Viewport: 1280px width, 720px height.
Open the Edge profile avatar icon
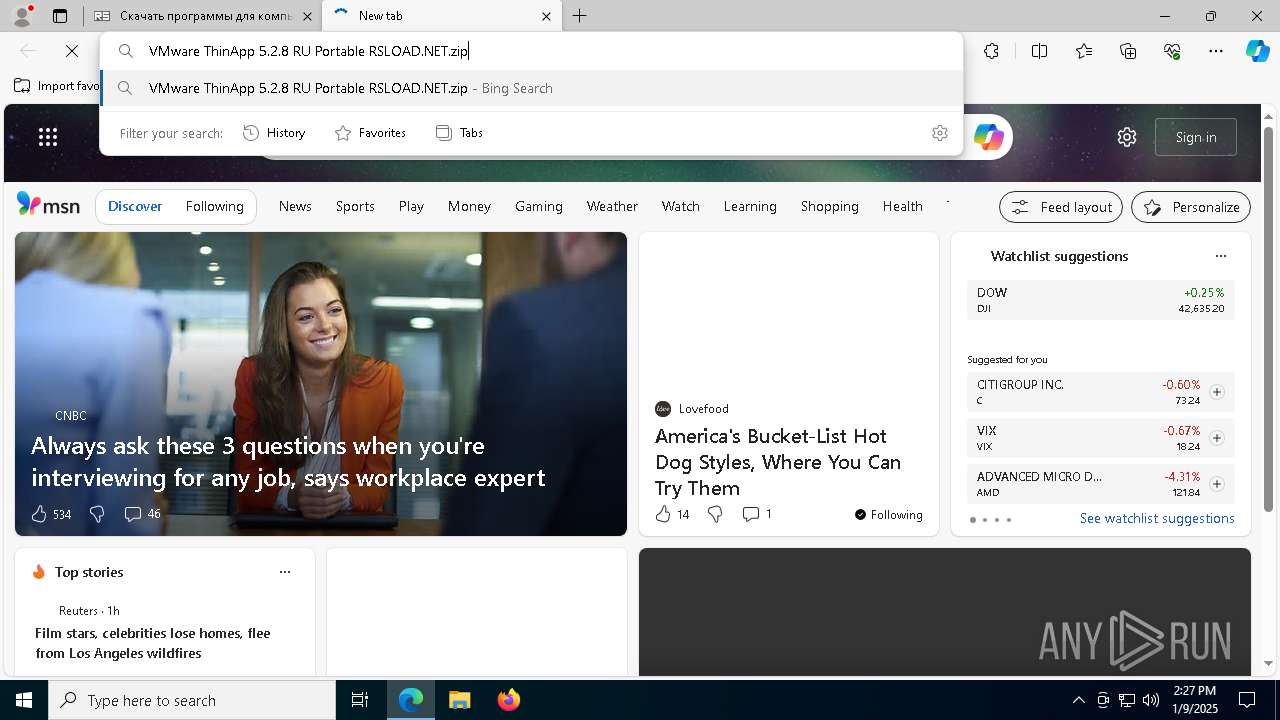pyautogui.click(x=21, y=16)
